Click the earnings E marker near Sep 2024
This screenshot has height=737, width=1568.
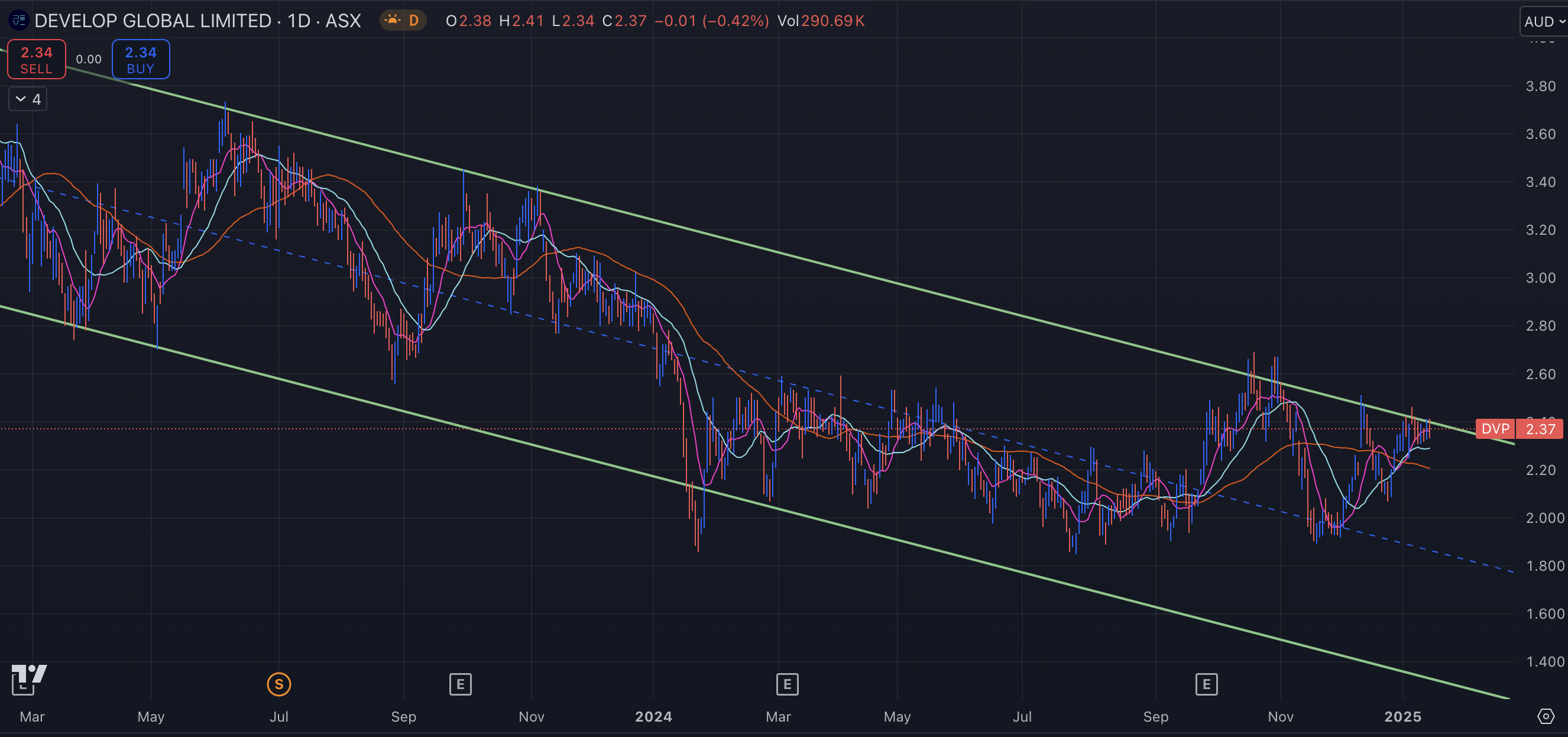[1206, 684]
